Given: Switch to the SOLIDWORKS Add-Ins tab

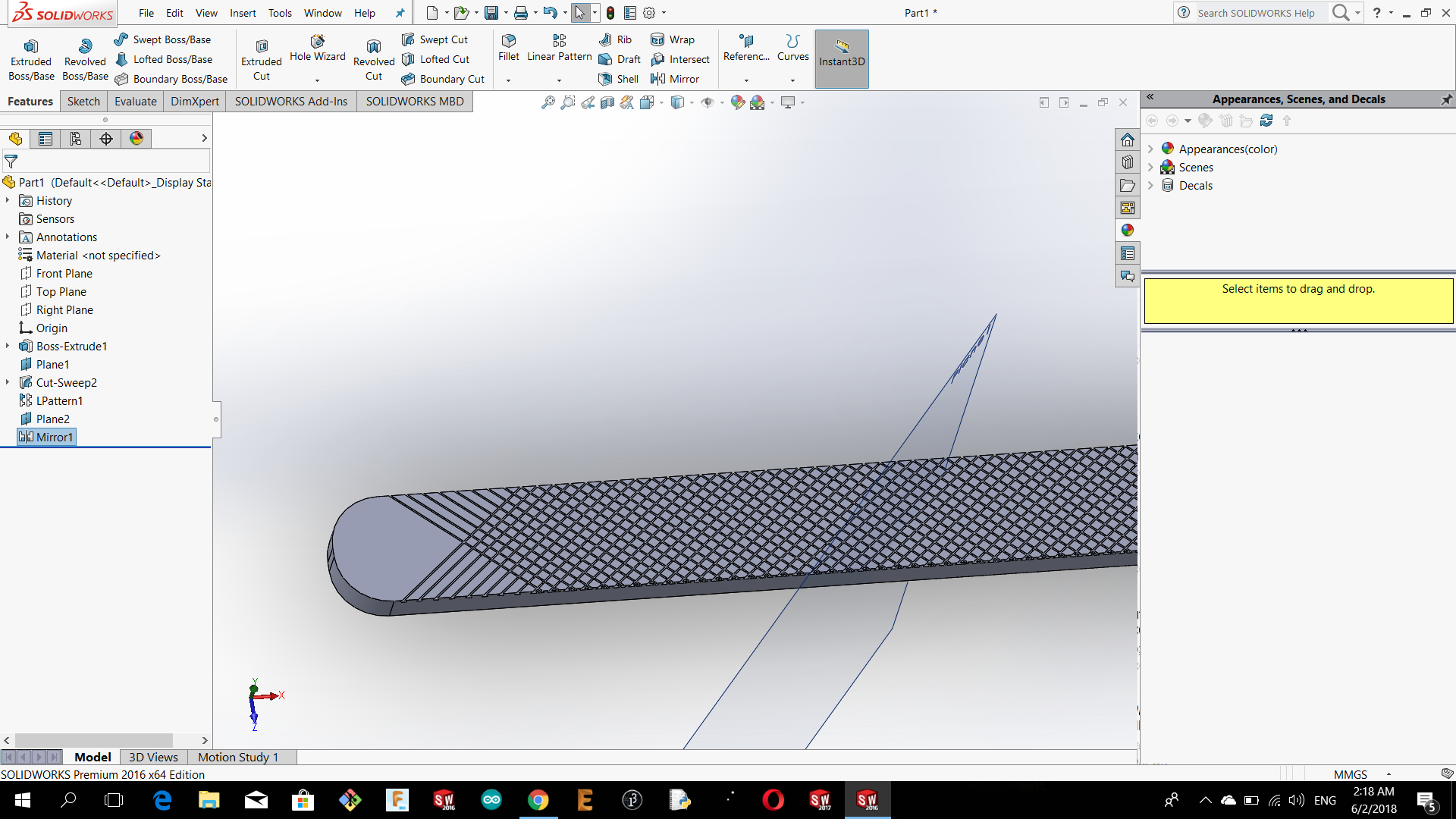Looking at the screenshot, I should pos(291,102).
